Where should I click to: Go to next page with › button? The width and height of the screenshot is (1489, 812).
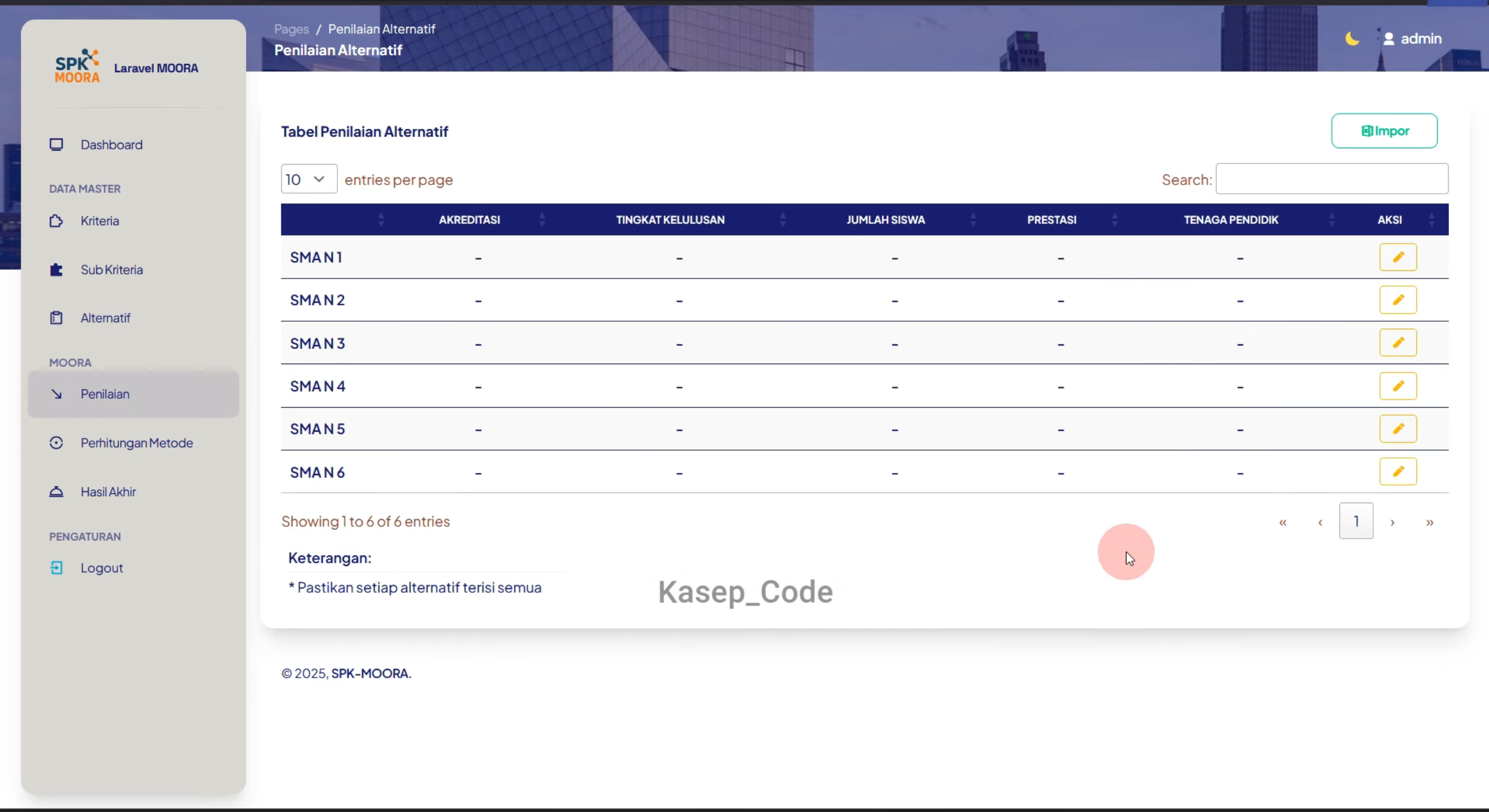pos(1392,522)
